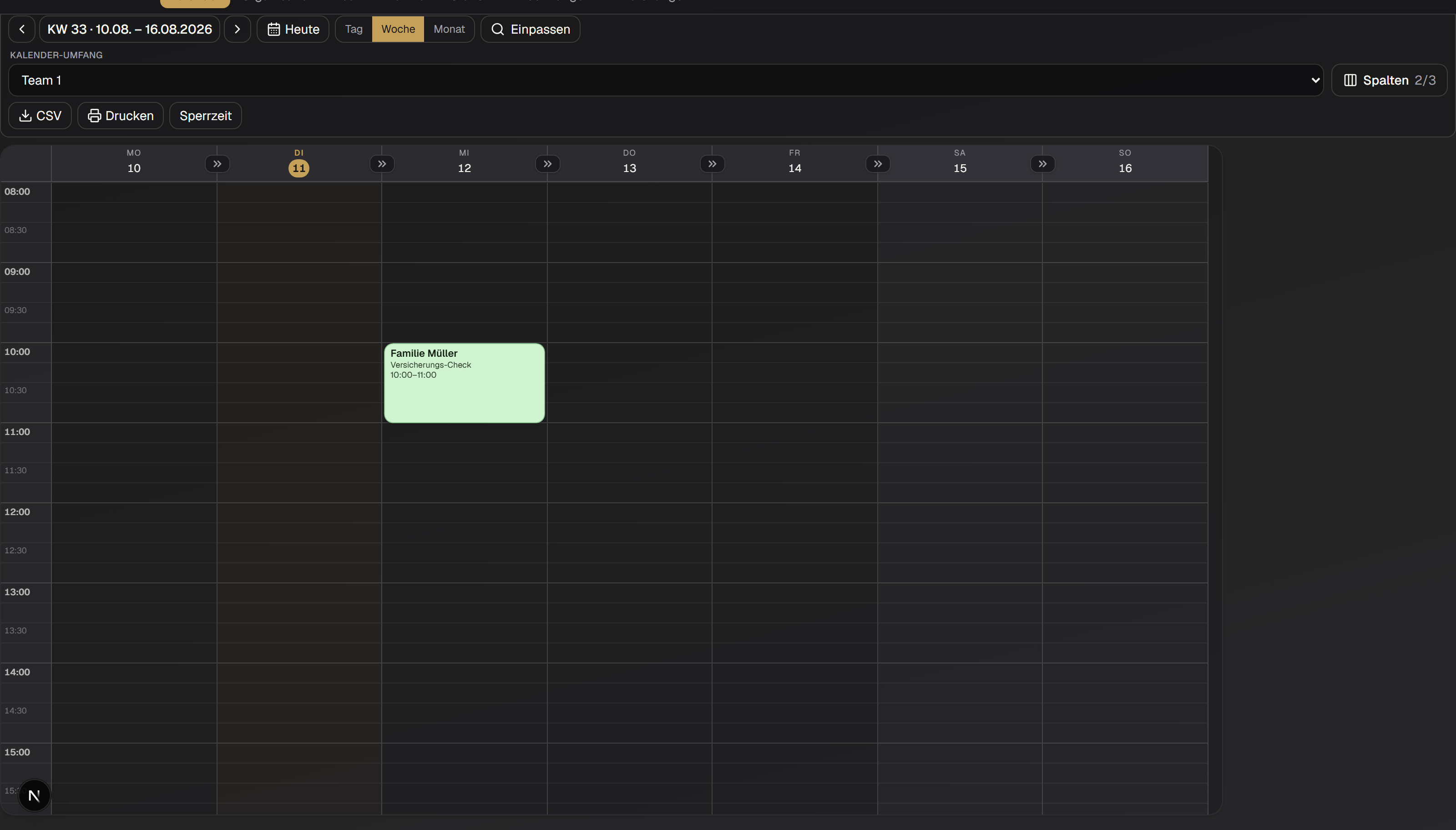Go to the next week with right chevron

tap(238, 29)
